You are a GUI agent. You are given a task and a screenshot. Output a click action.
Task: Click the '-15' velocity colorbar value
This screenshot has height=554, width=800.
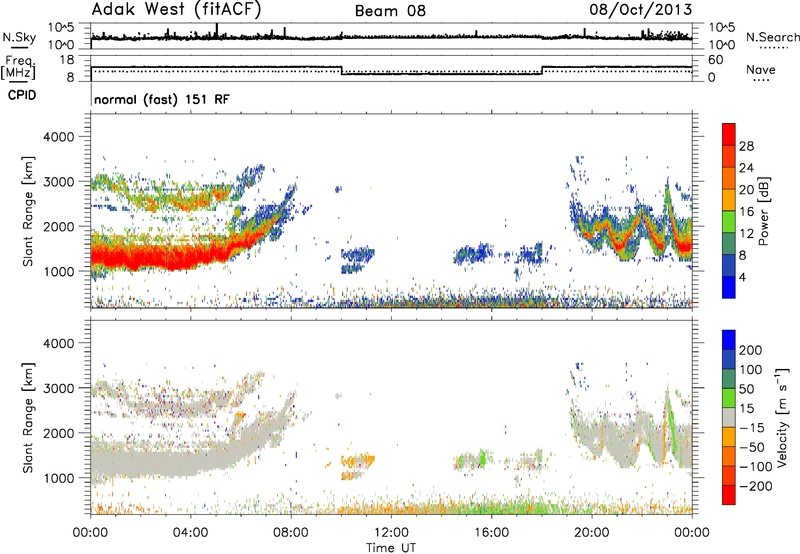(x=752, y=427)
